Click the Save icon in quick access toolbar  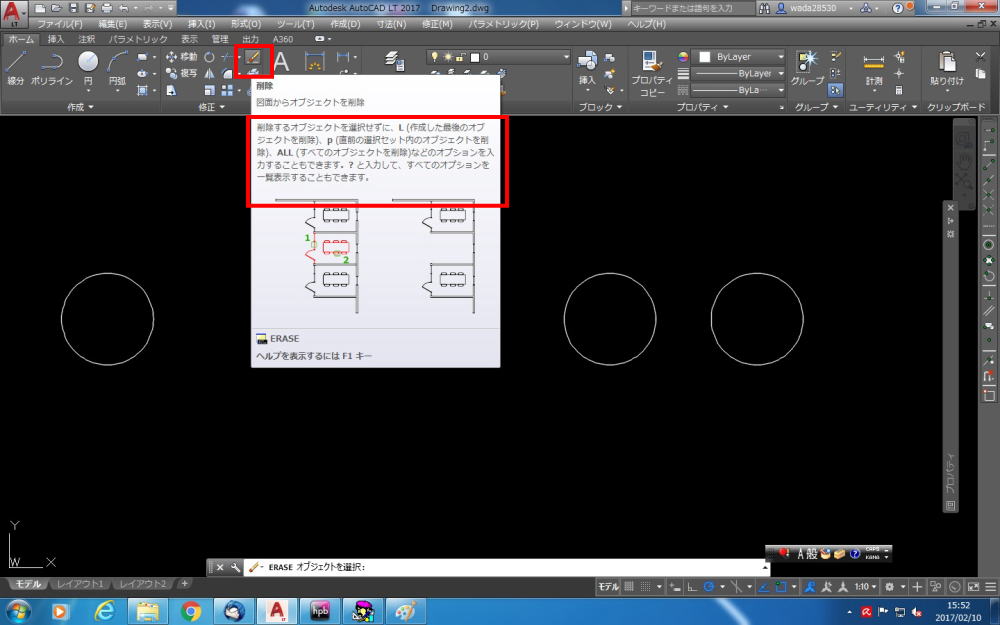(73, 8)
